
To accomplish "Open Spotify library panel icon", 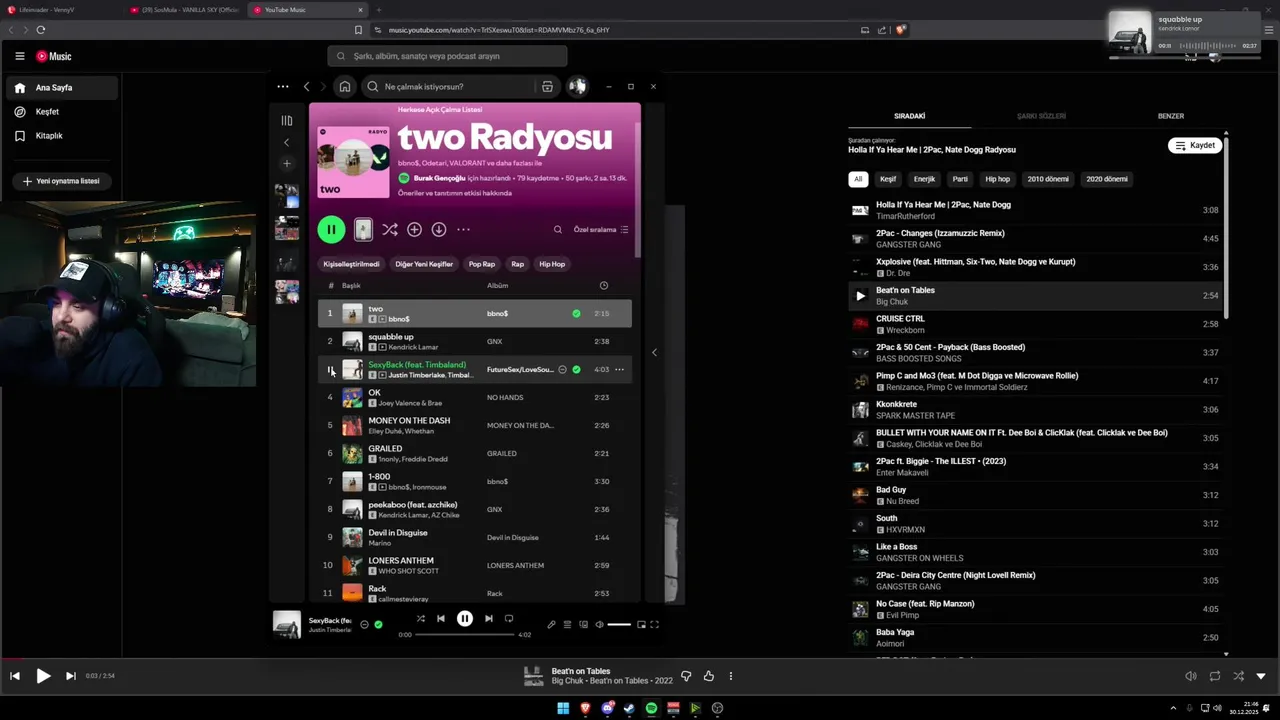I will [x=286, y=120].
